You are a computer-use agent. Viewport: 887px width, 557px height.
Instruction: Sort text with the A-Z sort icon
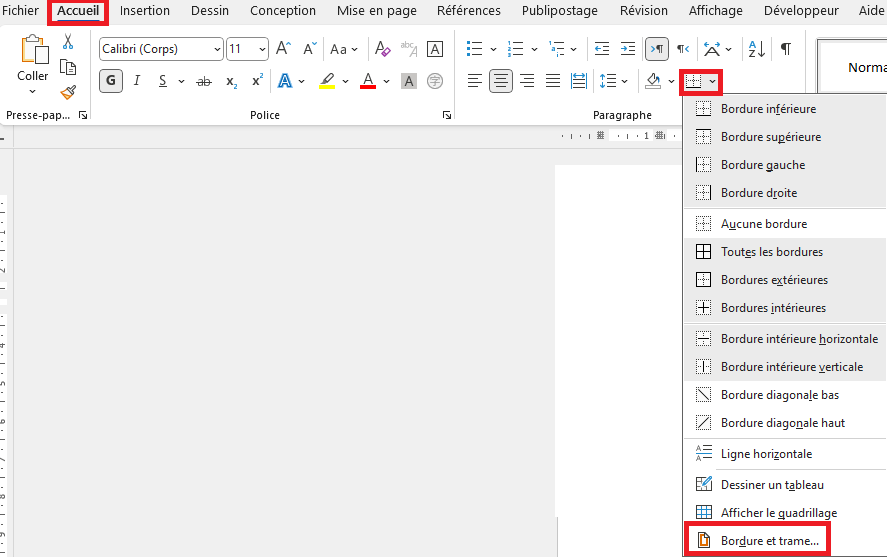click(756, 49)
